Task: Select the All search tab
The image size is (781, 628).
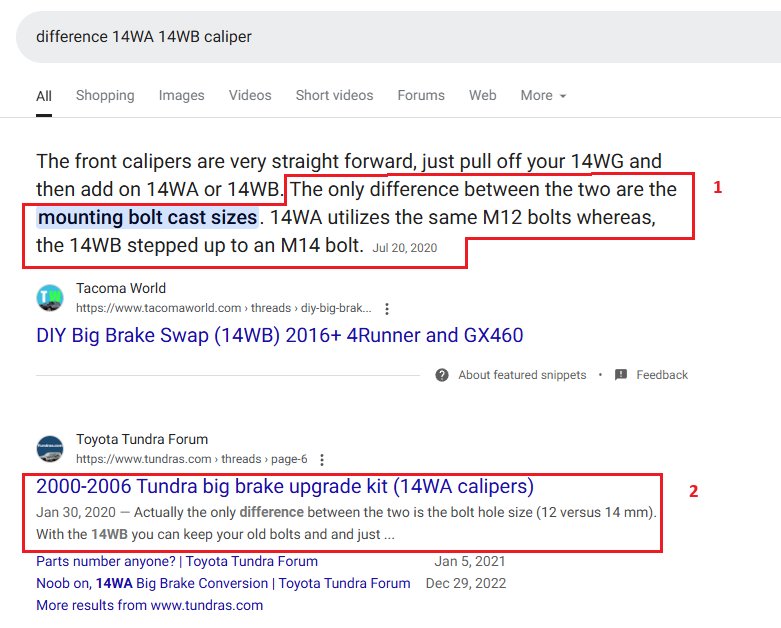Action: (44, 96)
